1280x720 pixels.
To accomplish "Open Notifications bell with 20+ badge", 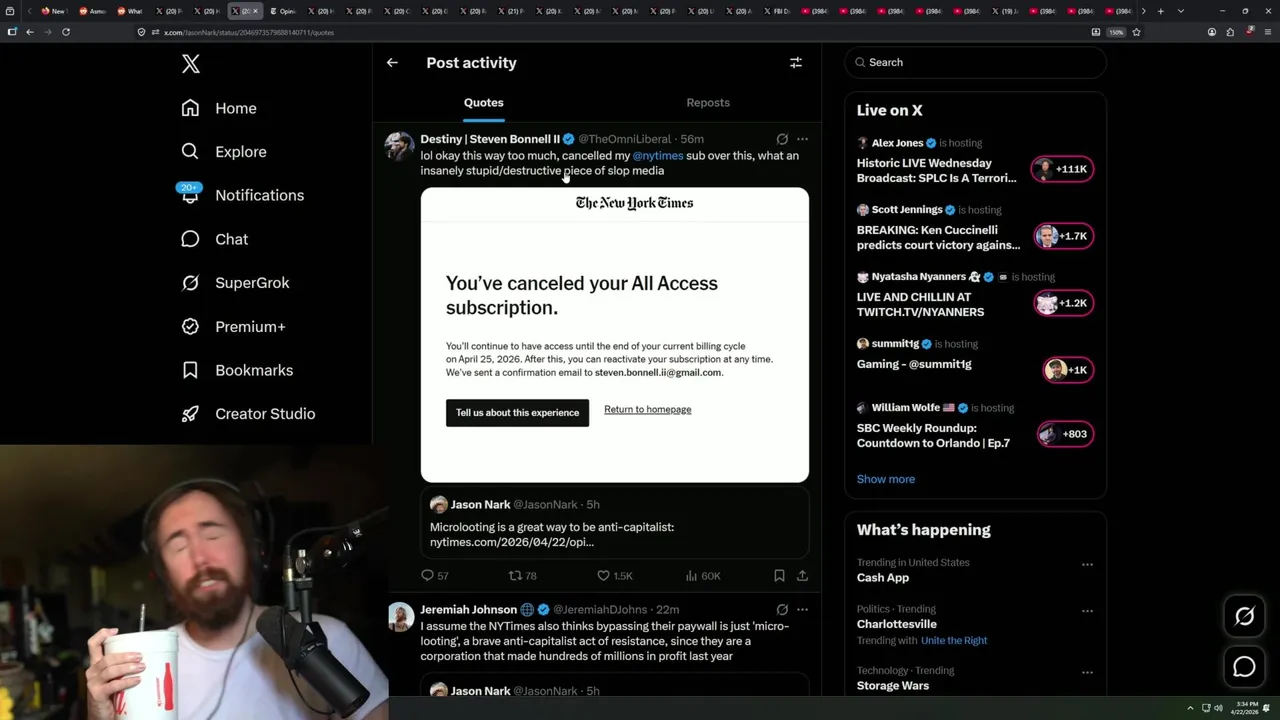I will (x=190, y=193).
